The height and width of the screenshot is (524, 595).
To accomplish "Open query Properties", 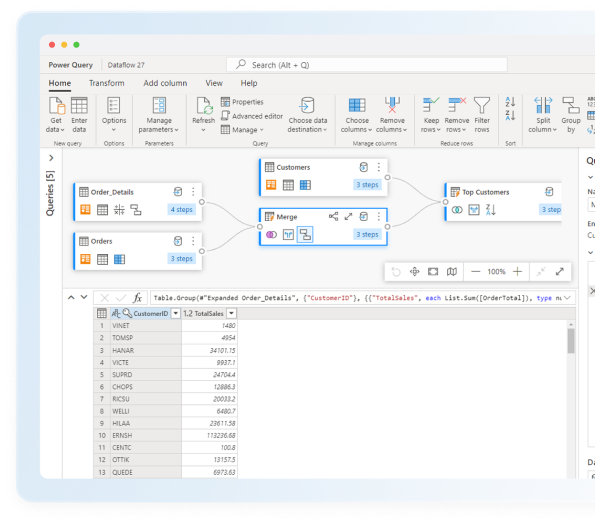I will (242, 102).
